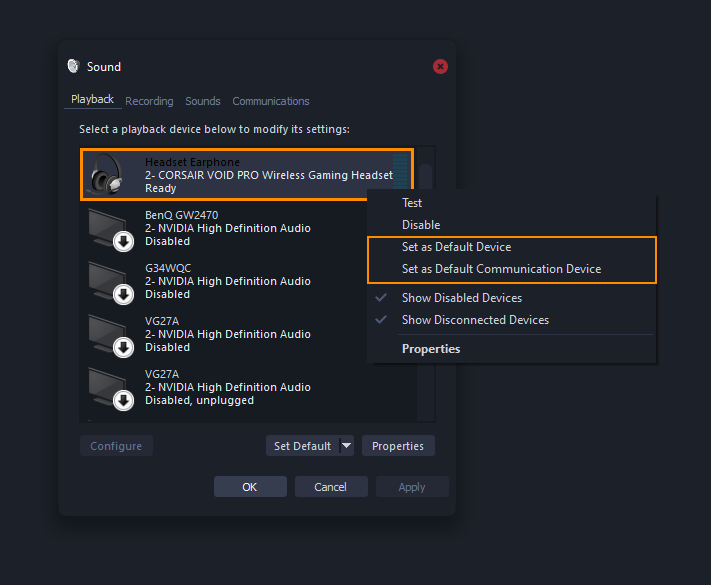Click the BenQ GW2470 monitor icon
This screenshot has width=711, height=585.
[111, 229]
